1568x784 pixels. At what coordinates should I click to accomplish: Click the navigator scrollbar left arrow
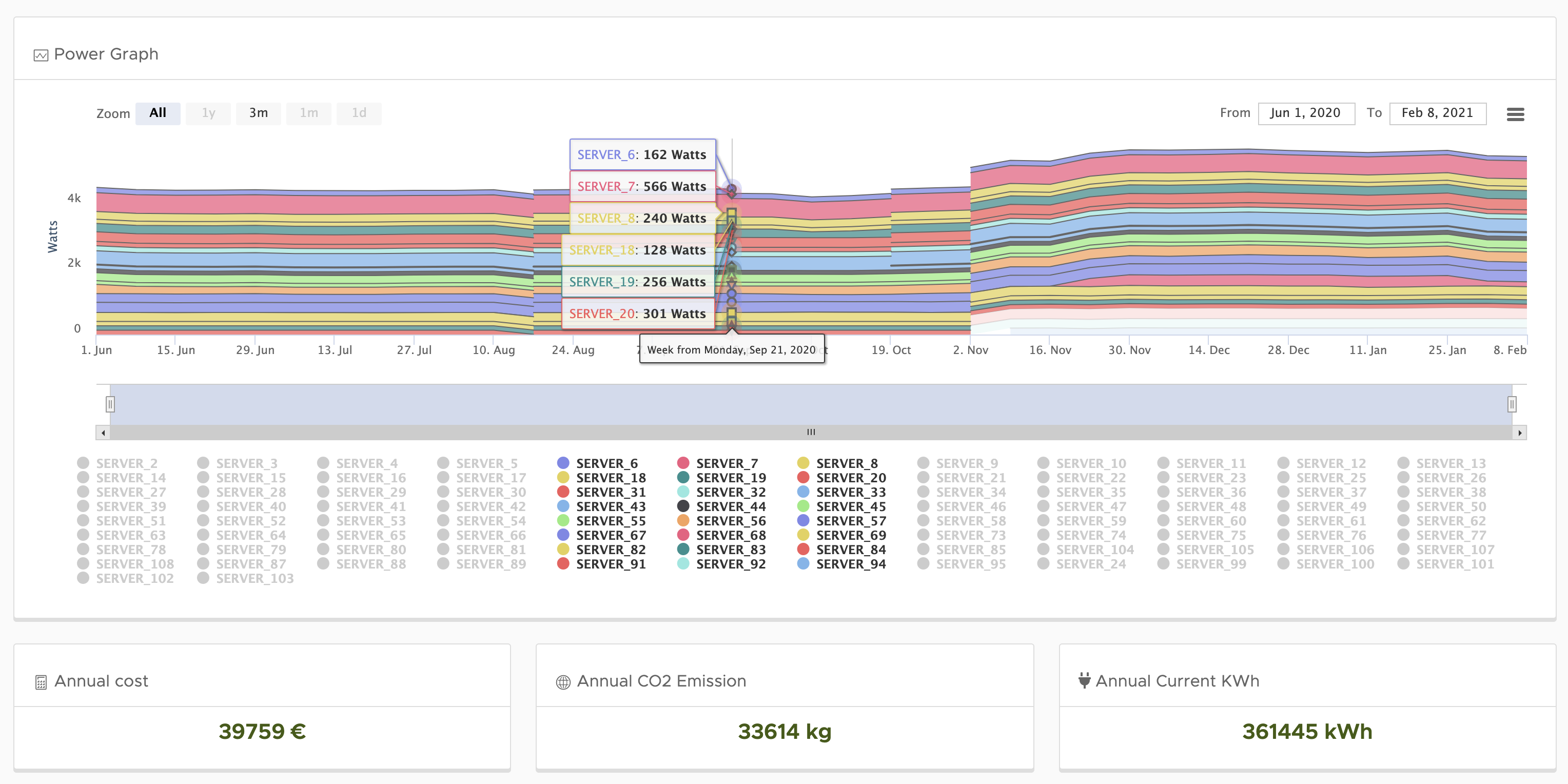(103, 433)
